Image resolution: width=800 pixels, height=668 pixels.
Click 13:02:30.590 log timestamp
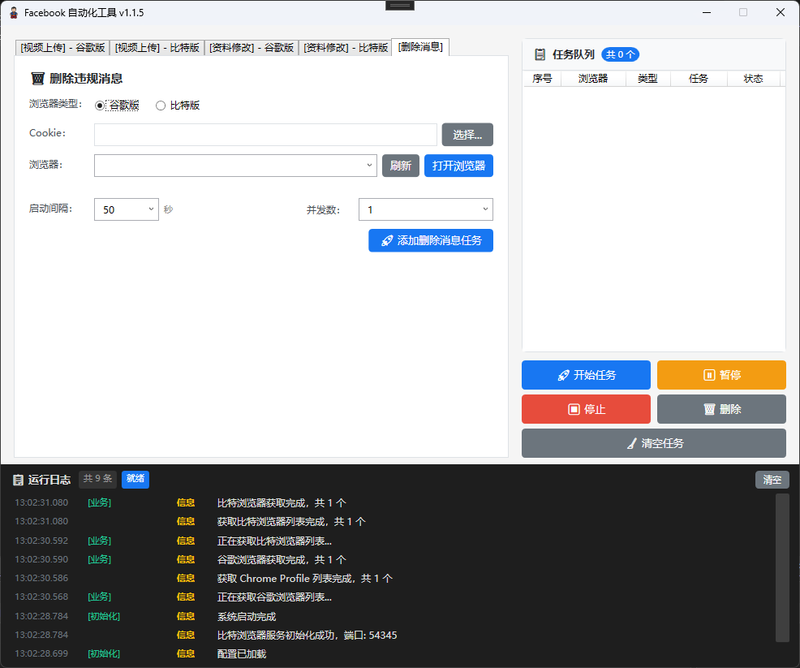tap(41, 559)
